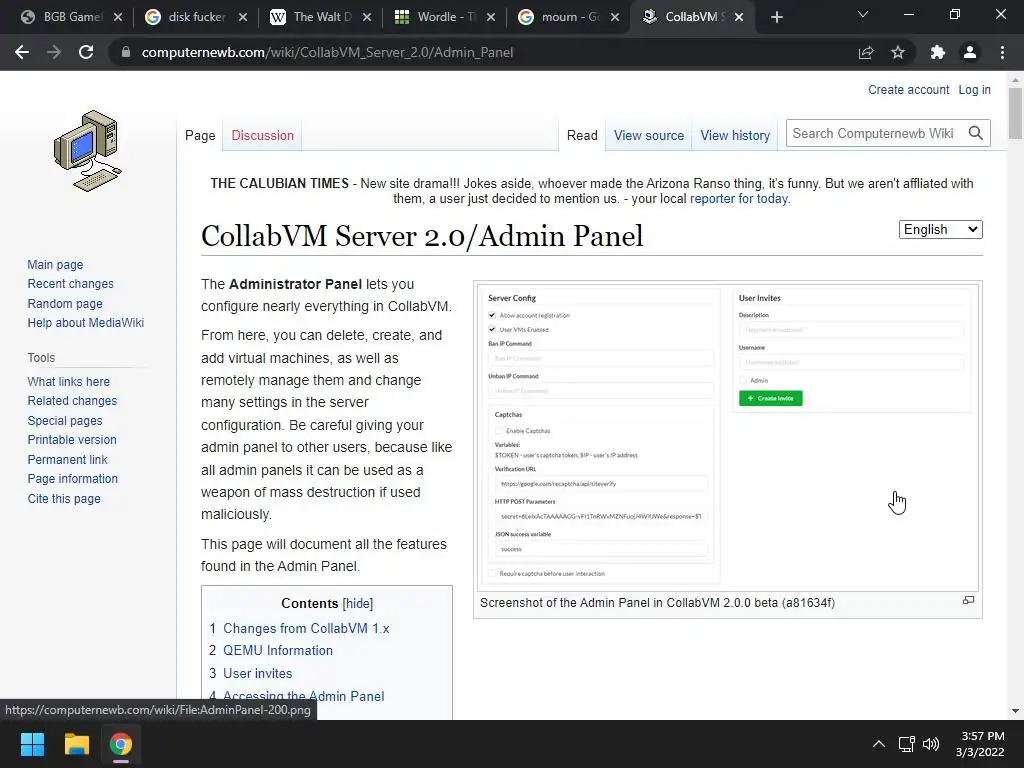Click the browser forward arrow
Image resolution: width=1024 pixels, height=768 pixels.
54,52
